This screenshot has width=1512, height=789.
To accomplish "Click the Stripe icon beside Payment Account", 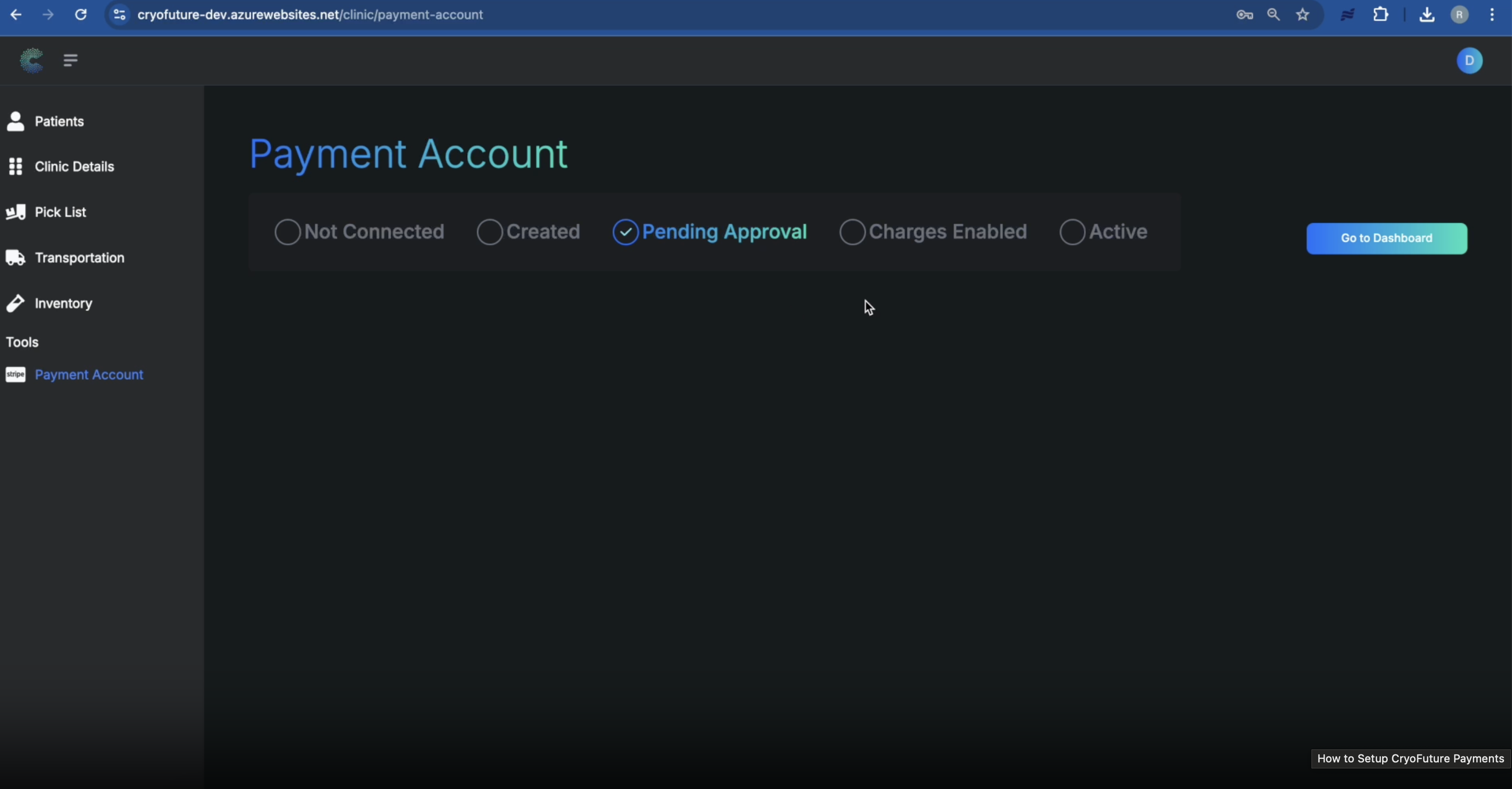I will pyautogui.click(x=16, y=375).
